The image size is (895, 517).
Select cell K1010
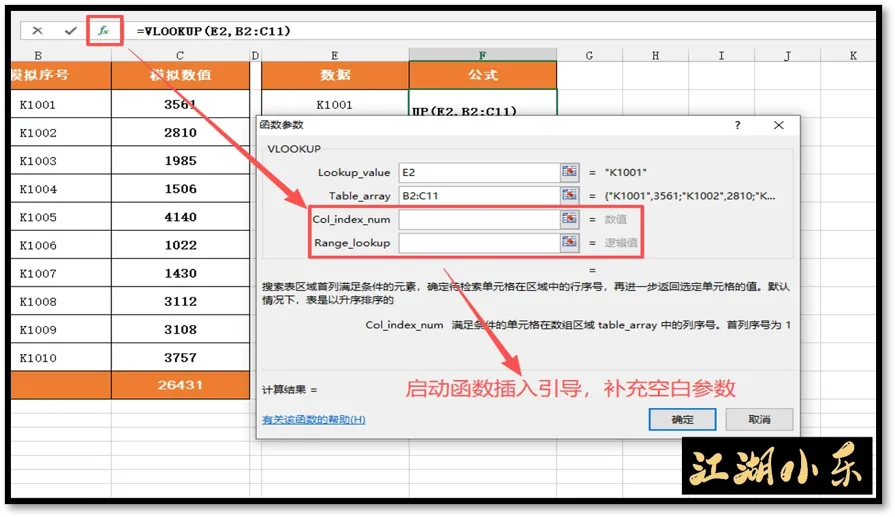click(x=61, y=358)
